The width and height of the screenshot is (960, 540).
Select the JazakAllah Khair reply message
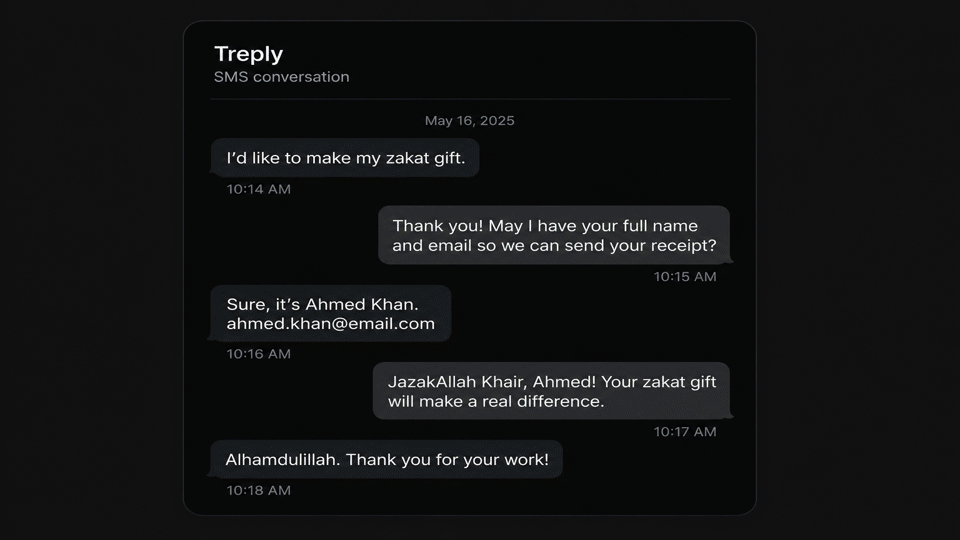click(x=552, y=391)
